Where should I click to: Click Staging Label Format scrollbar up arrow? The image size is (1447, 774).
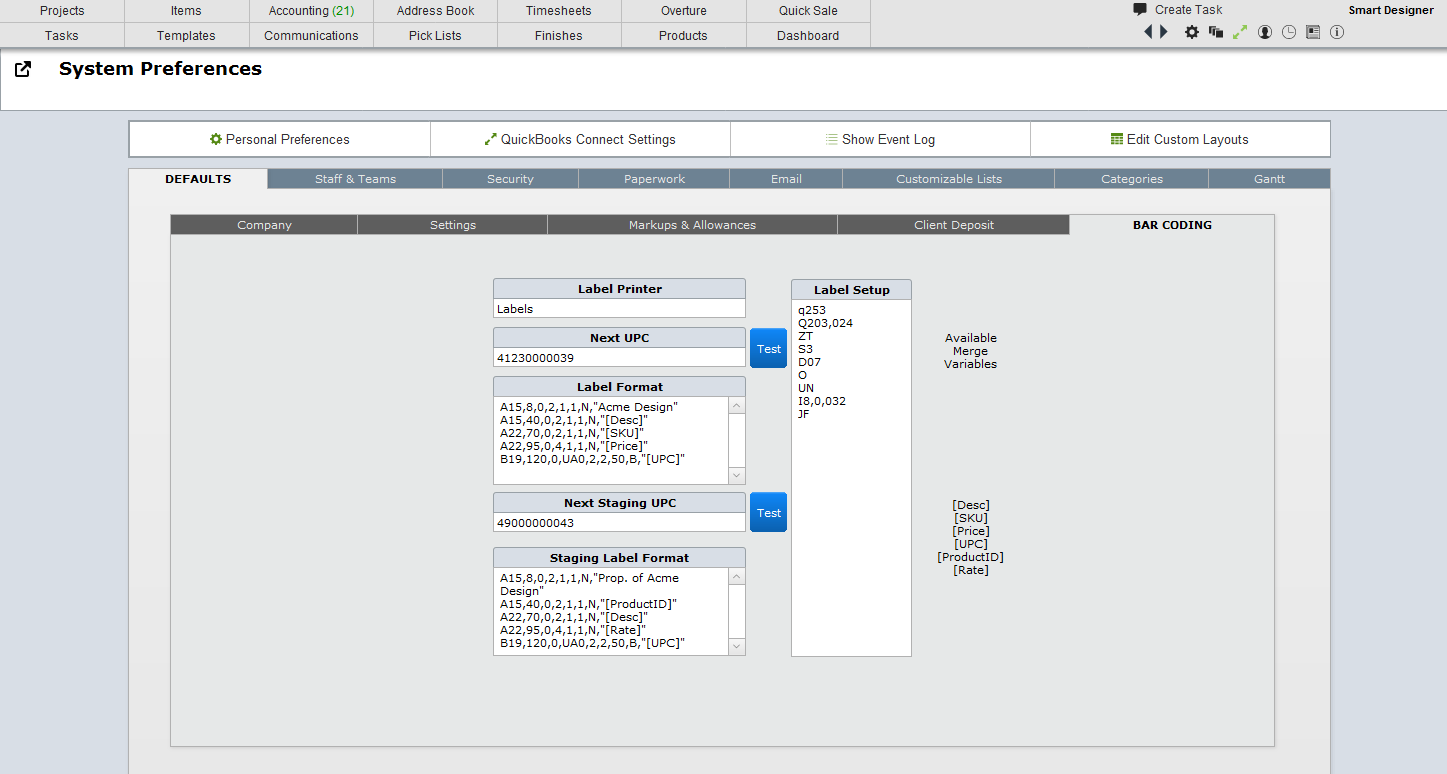[x=737, y=577]
